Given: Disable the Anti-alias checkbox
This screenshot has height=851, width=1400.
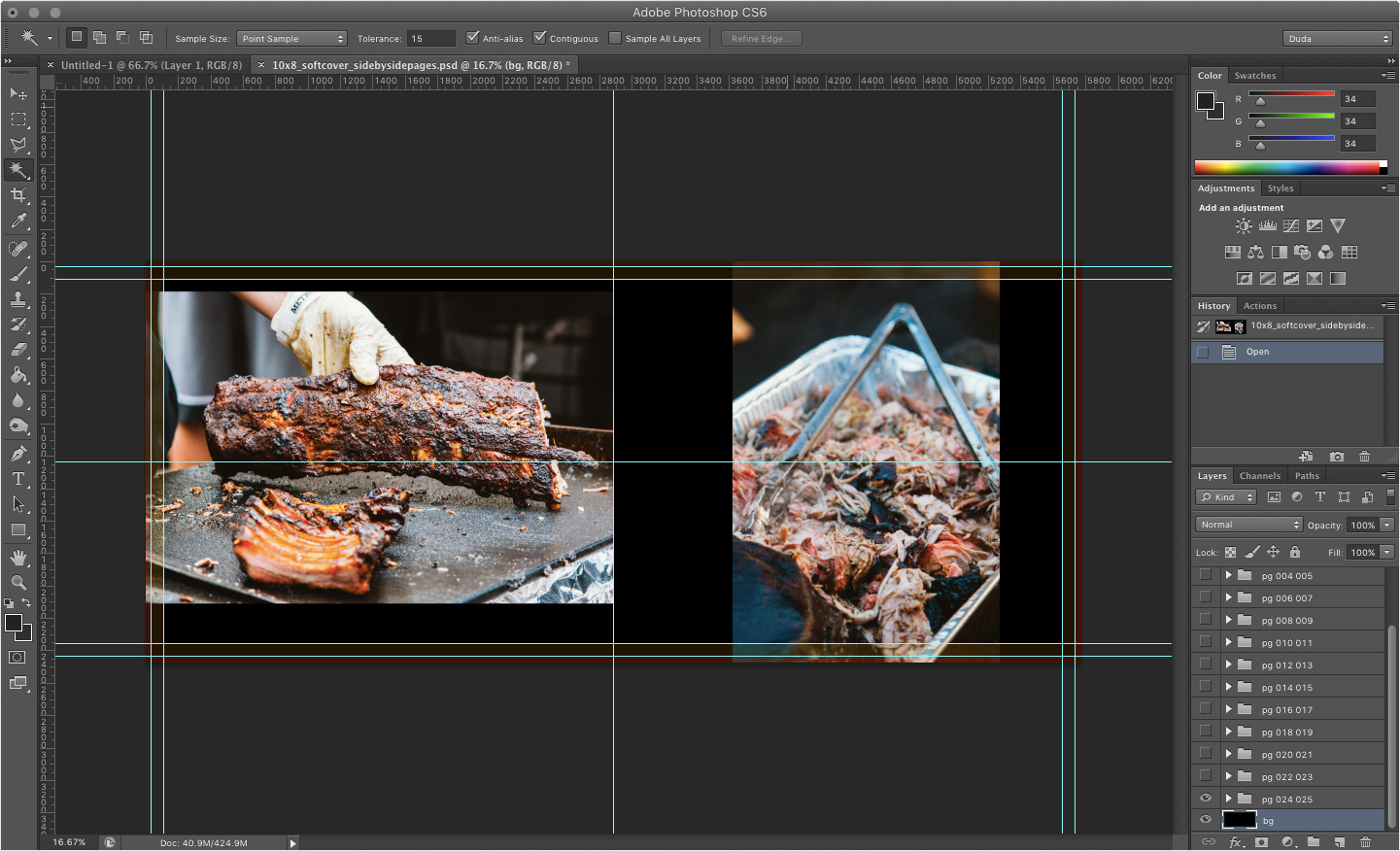Looking at the screenshot, I should pos(473,38).
